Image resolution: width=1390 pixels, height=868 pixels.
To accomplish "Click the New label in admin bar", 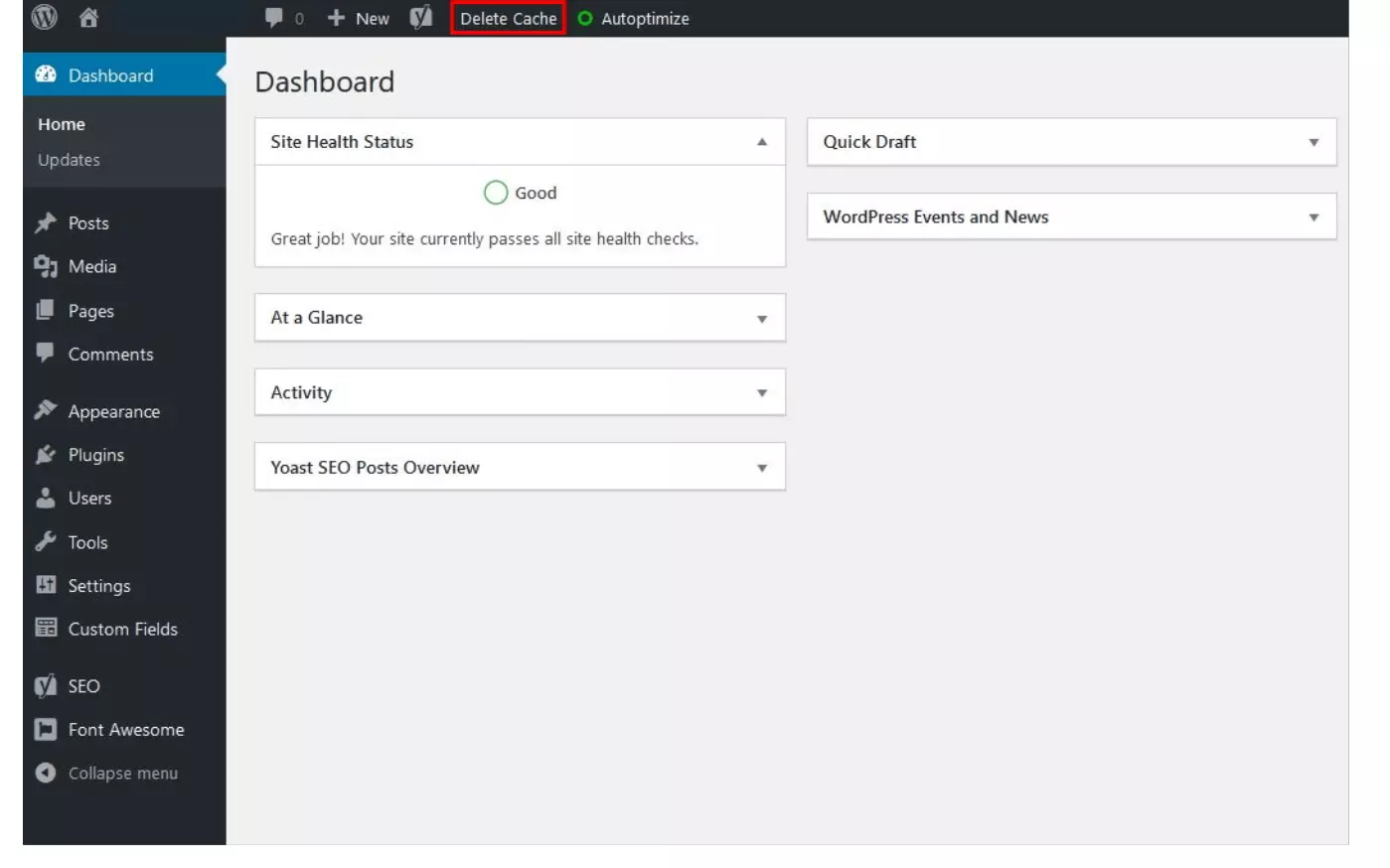I will (373, 18).
